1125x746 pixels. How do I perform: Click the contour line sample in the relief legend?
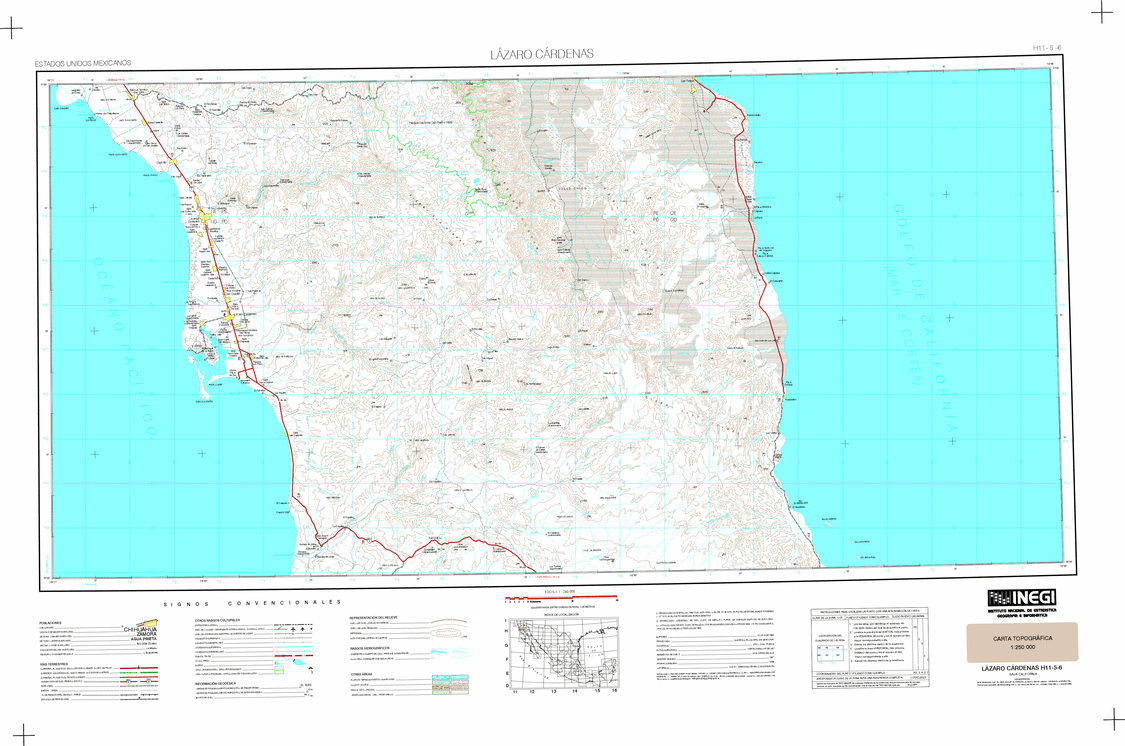(x=449, y=620)
